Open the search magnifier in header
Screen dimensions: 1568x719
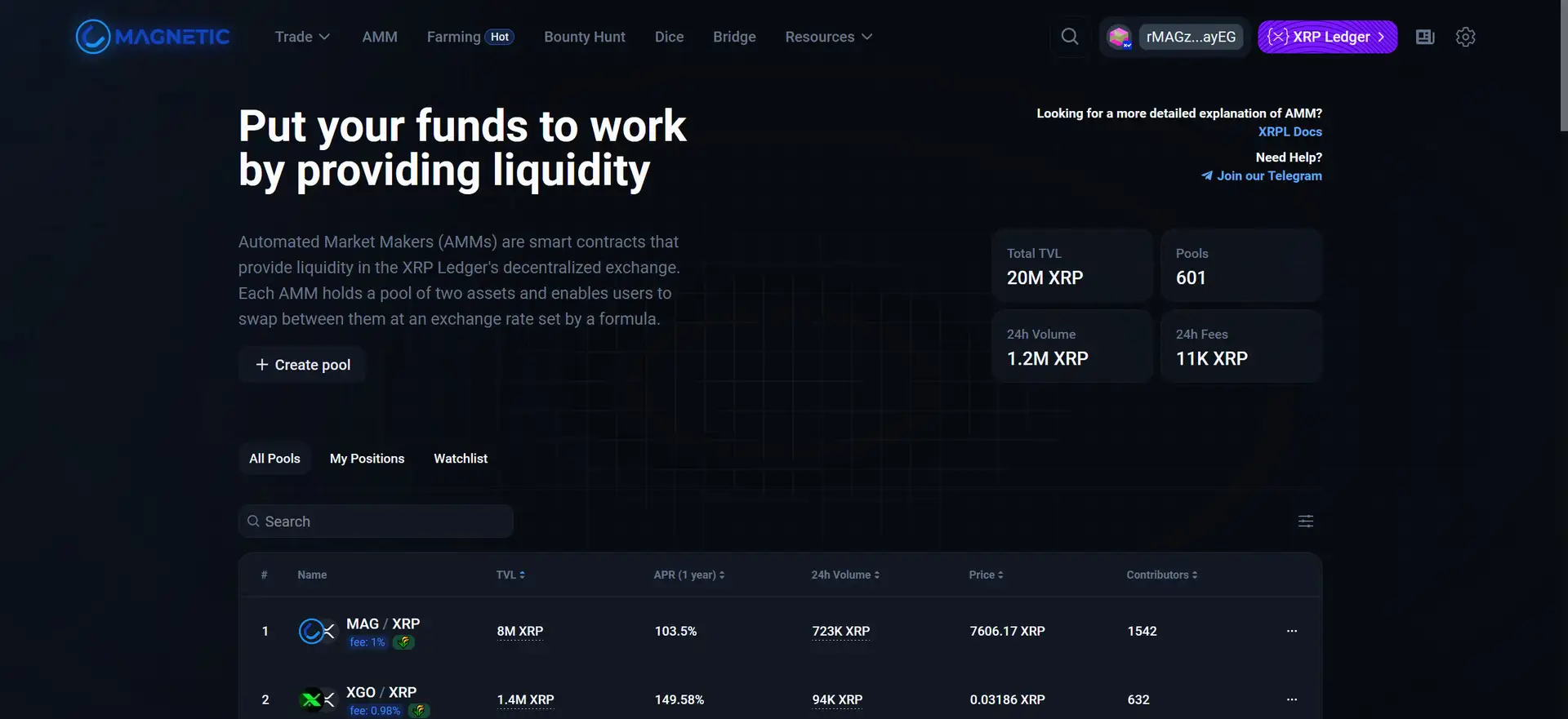click(1069, 37)
